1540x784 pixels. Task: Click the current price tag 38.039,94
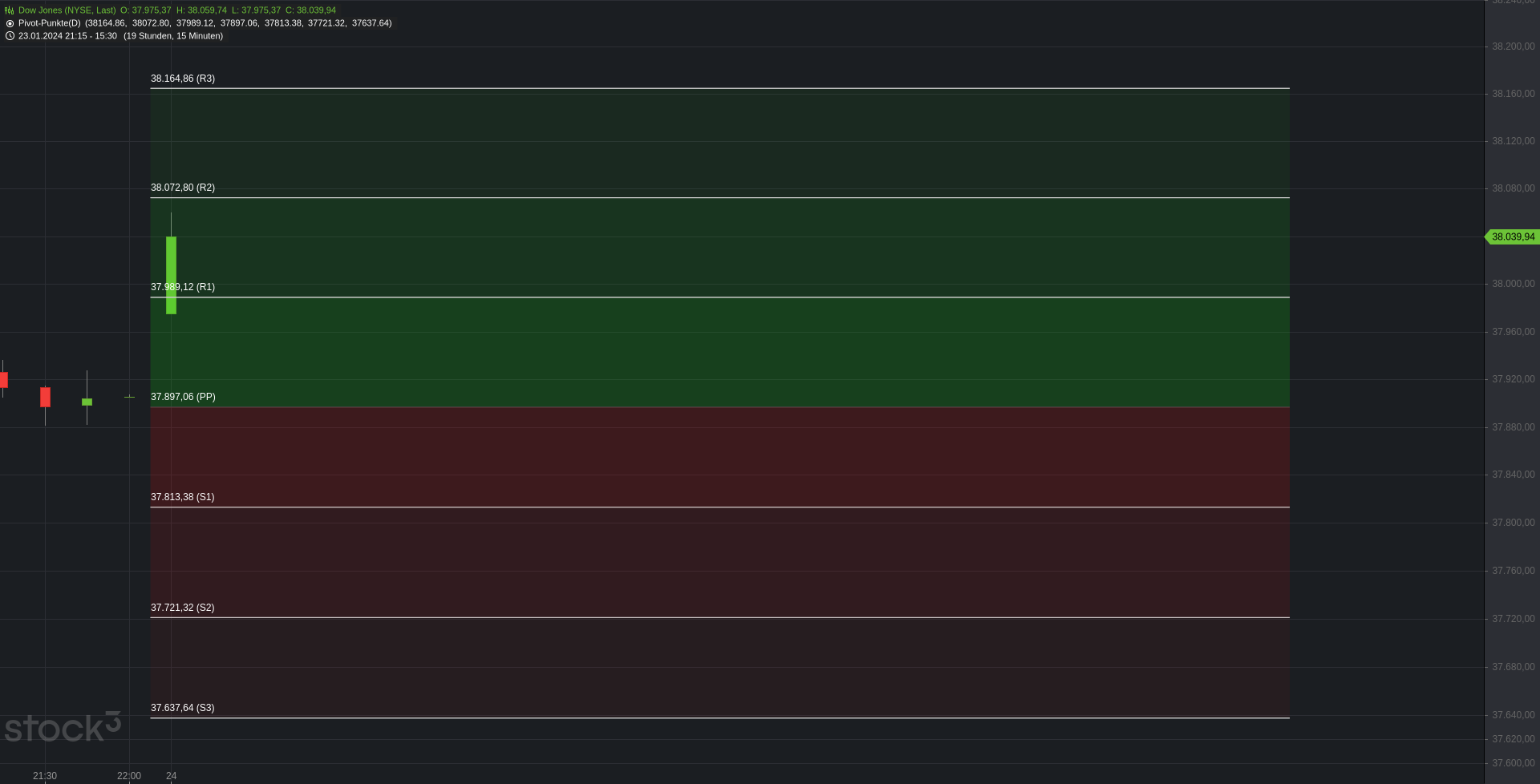[1512, 236]
